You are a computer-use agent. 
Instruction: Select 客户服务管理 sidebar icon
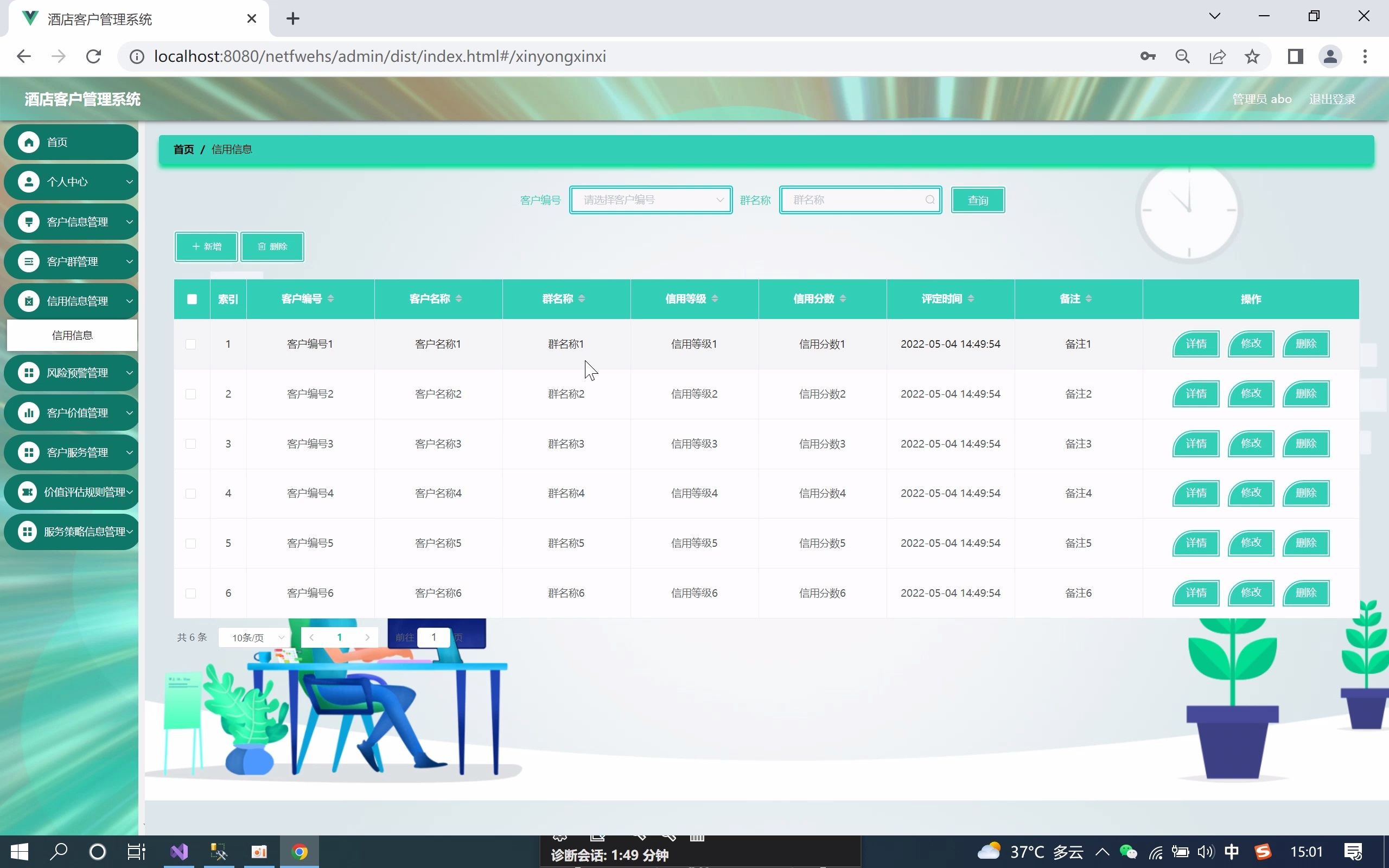click(x=29, y=452)
